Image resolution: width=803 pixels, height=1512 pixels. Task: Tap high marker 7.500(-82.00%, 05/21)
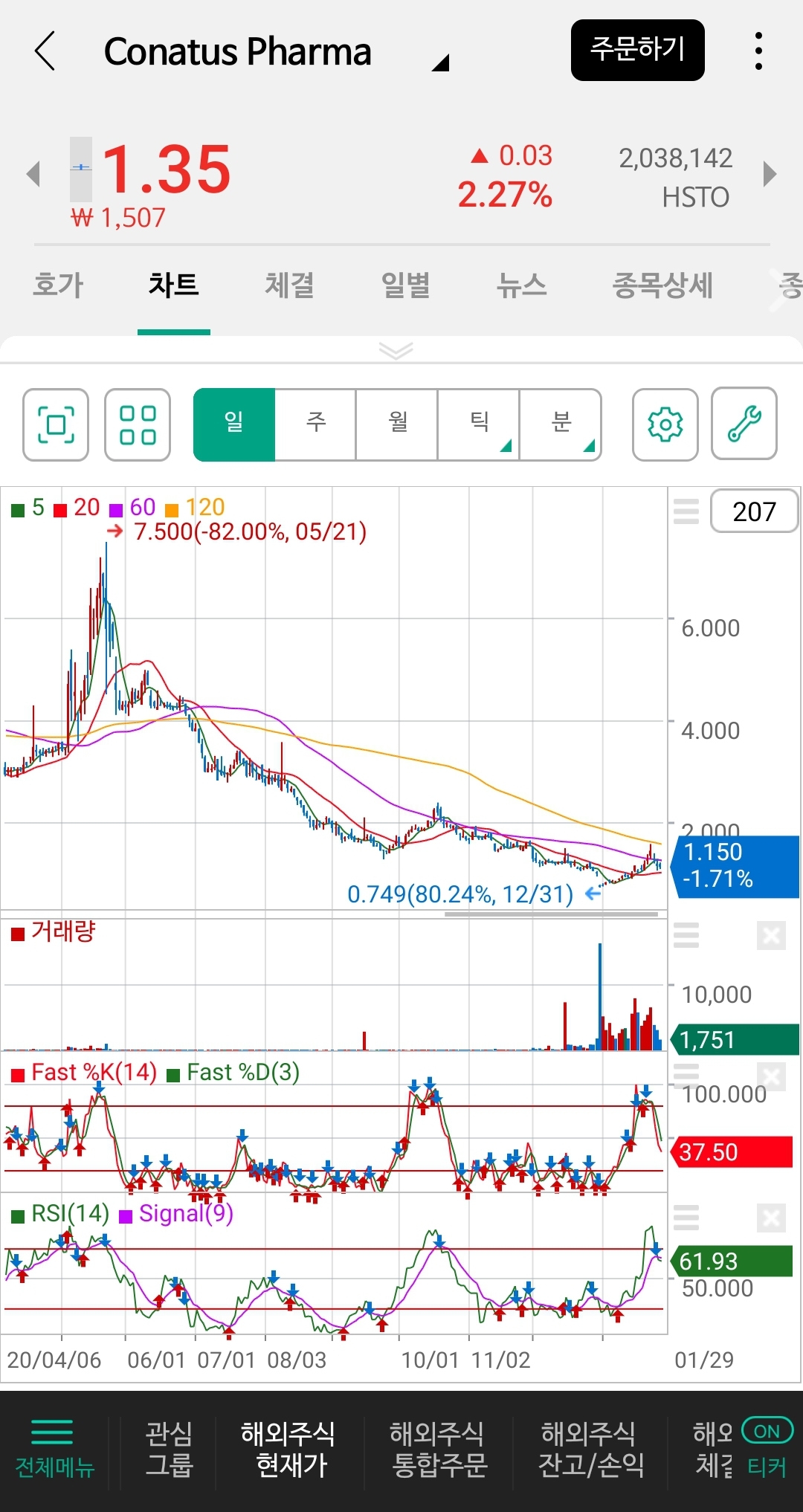click(250, 532)
